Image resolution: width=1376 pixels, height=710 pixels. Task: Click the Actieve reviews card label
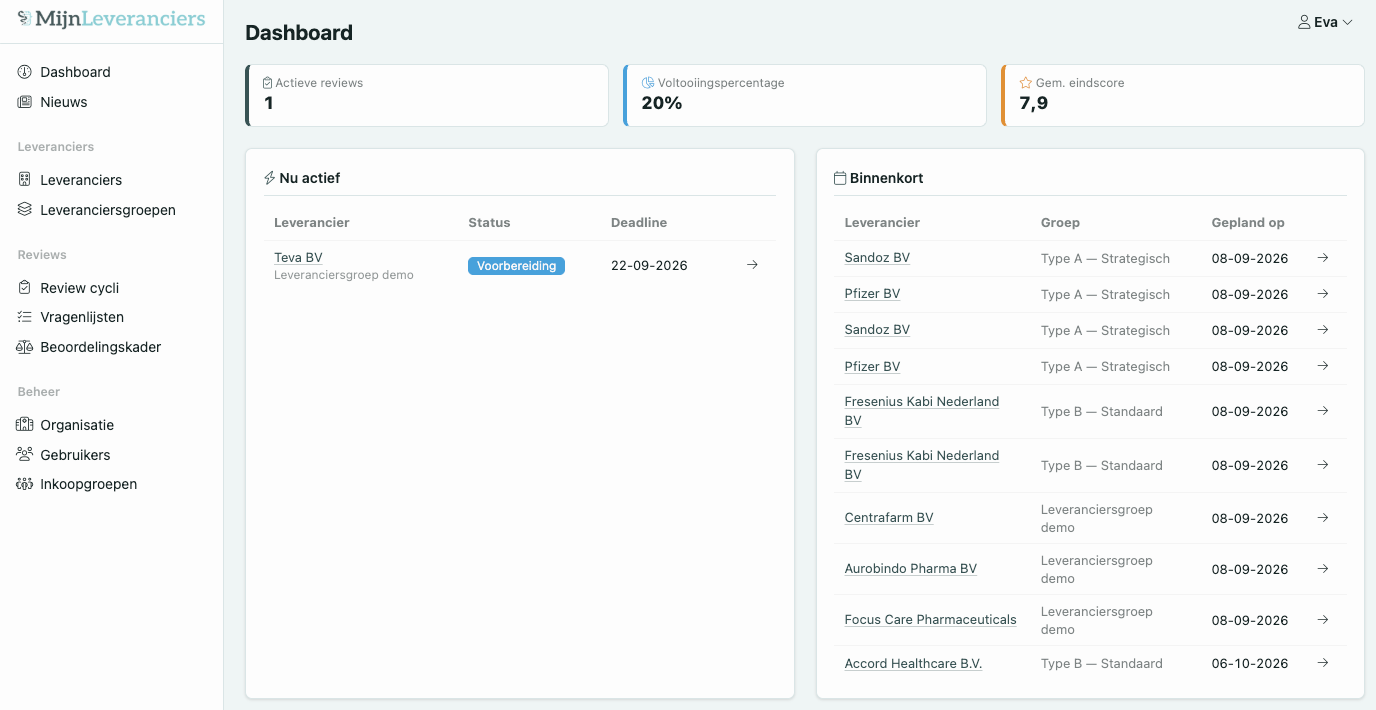click(319, 83)
